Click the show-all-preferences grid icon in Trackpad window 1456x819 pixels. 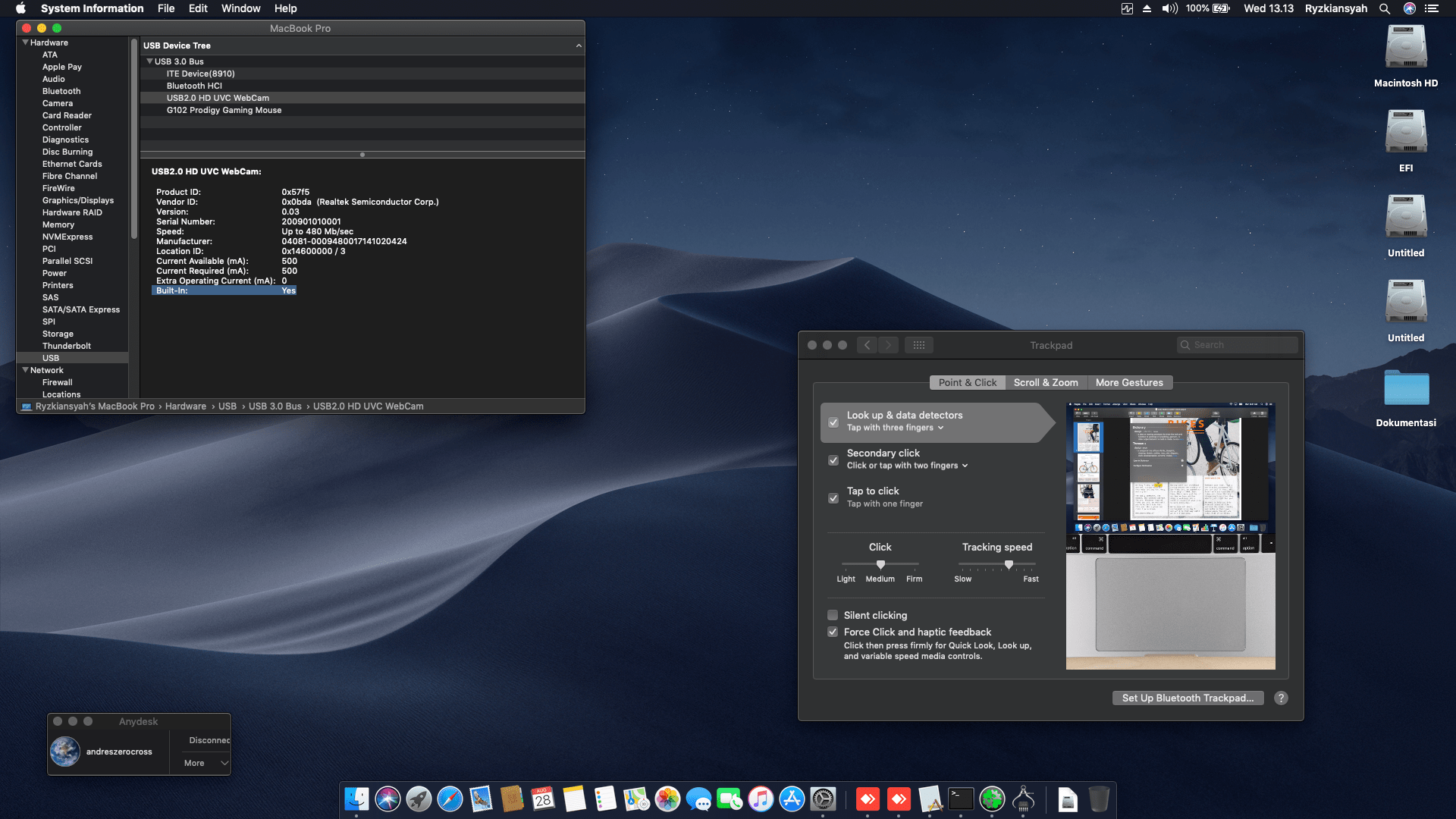918,345
